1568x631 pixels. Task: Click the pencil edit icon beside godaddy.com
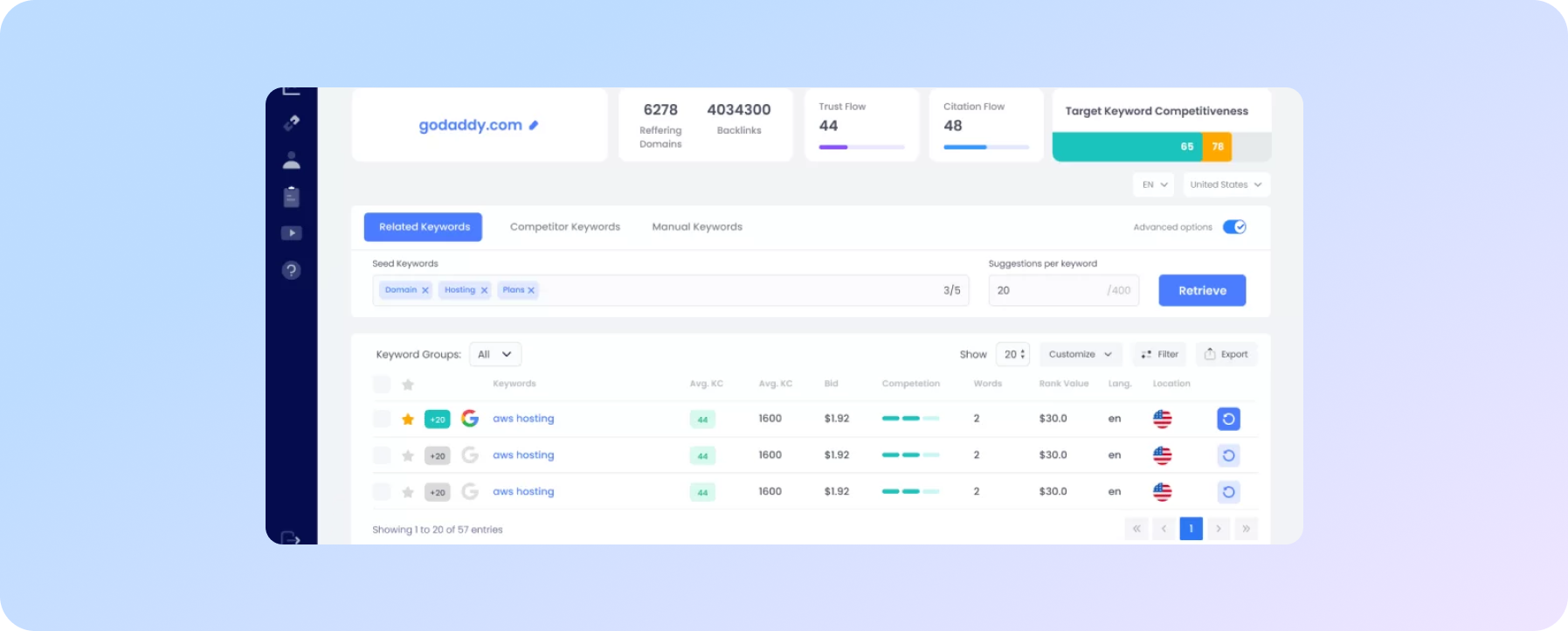pyautogui.click(x=534, y=125)
